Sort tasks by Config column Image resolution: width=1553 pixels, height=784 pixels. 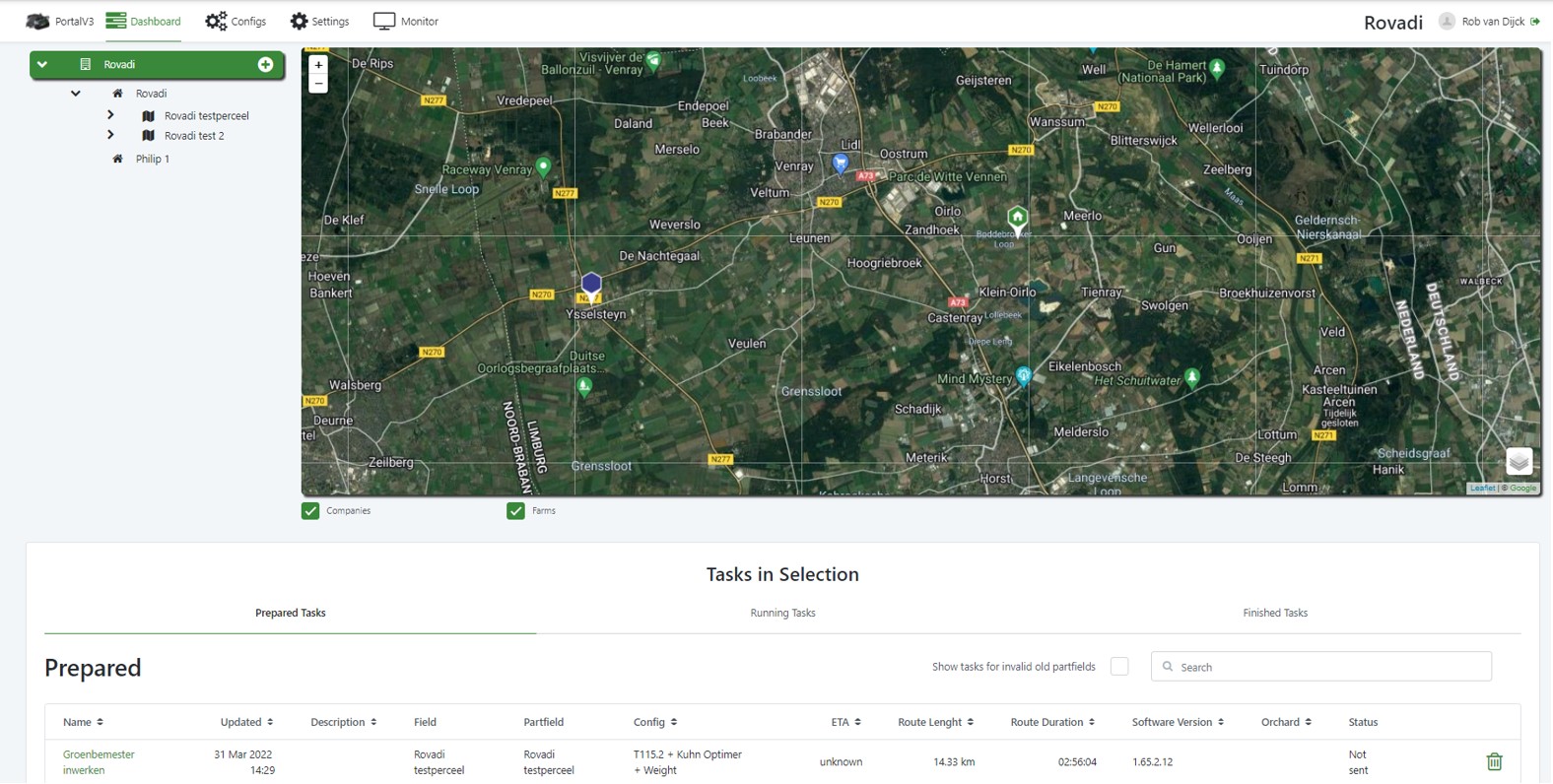pyautogui.click(x=655, y=722)
